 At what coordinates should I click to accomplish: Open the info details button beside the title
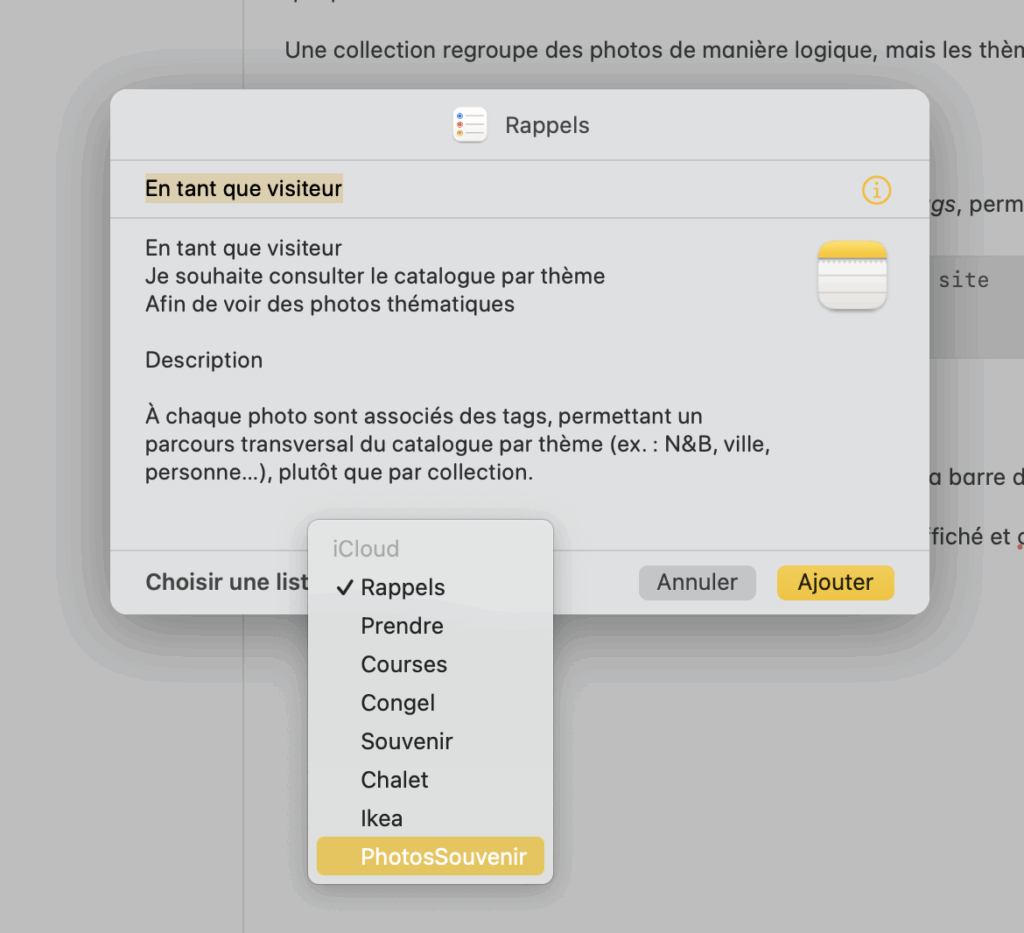876,190
